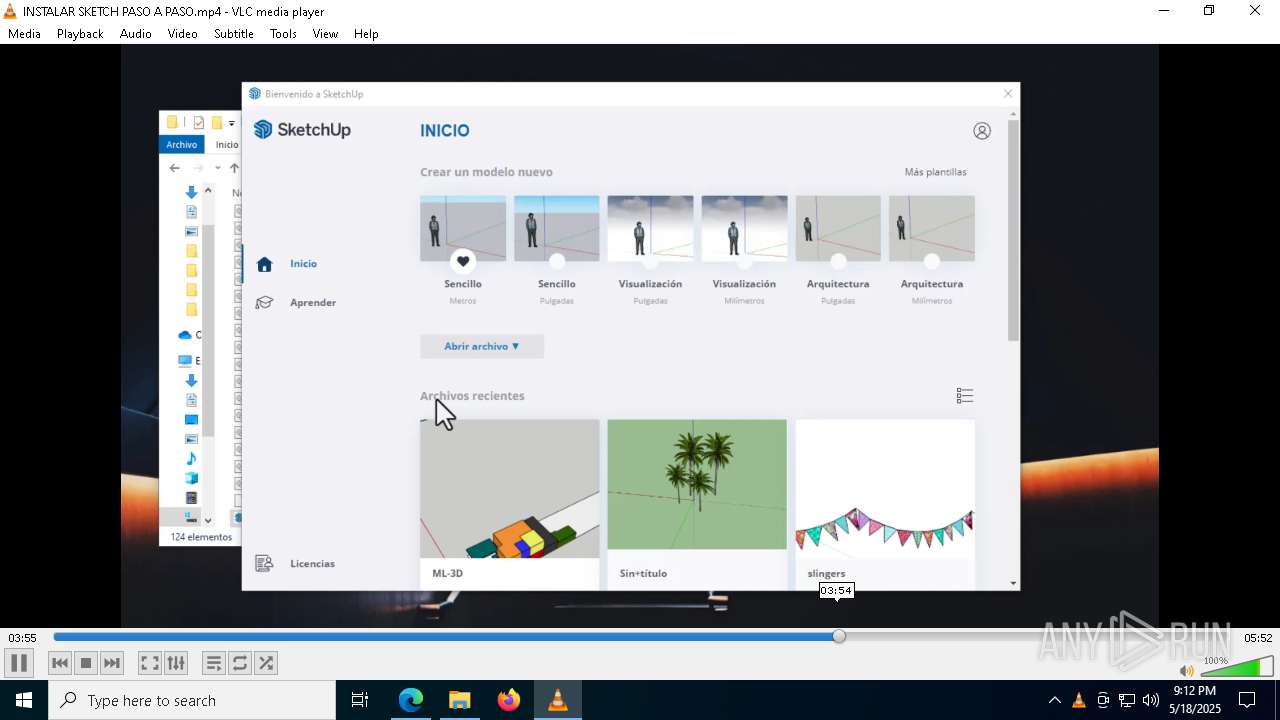Viewport: 1280px width, 720px height.
Task: Choose Sencillo Pulgadas template thumbnail
Action: point(557,228)
